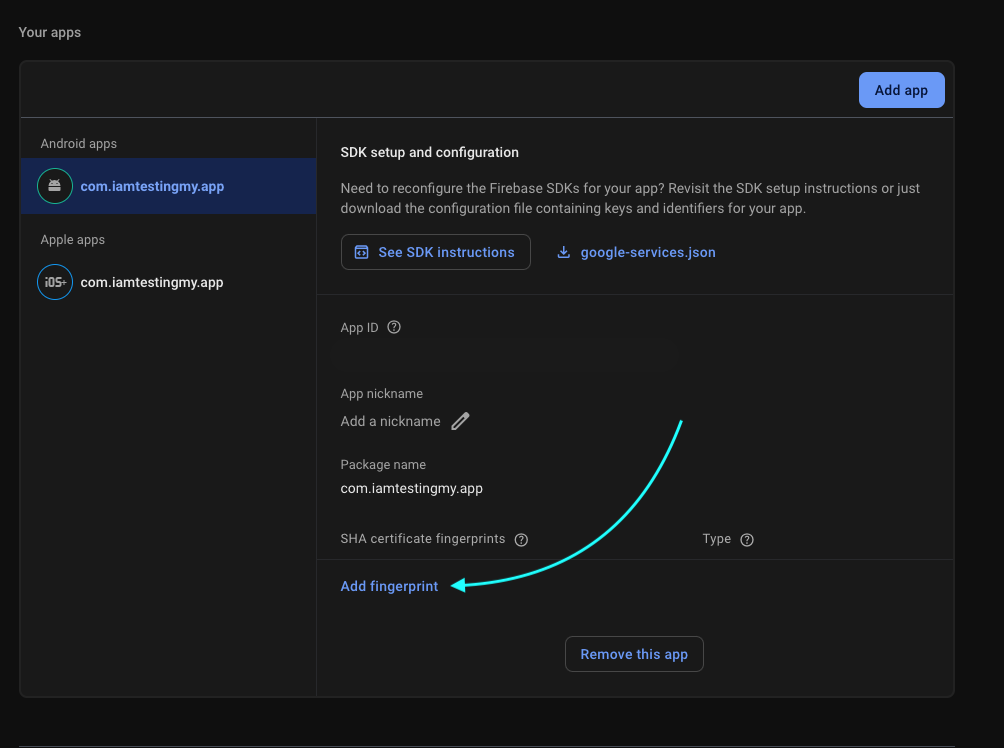This screenshot has height=748, width=1004.
Task: Click the Add fingerprint link
Action: tap(389, 586)
